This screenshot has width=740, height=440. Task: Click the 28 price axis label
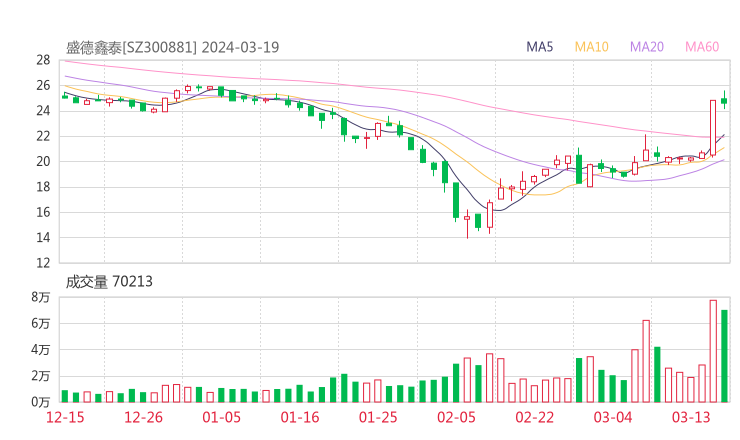pos(43,60)
